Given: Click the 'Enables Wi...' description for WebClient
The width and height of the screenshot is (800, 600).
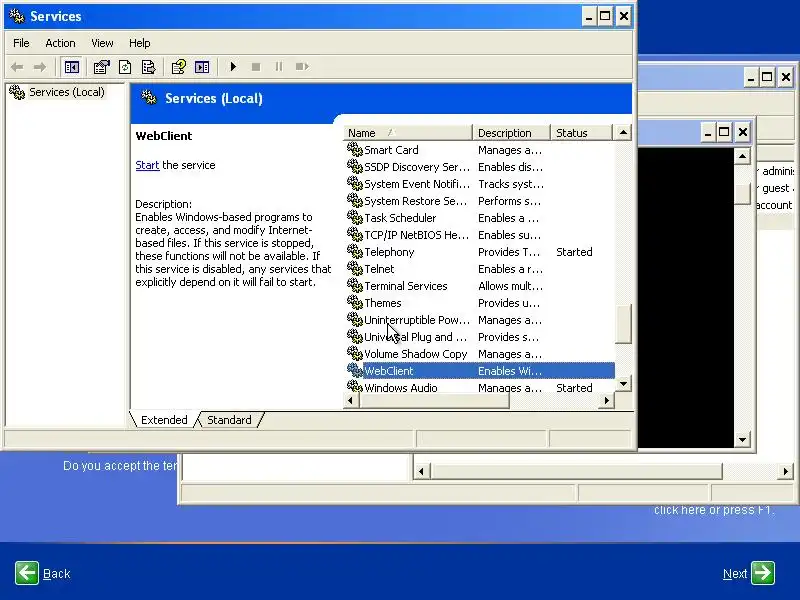Looking at the screenshot, I should pos(510,371).
